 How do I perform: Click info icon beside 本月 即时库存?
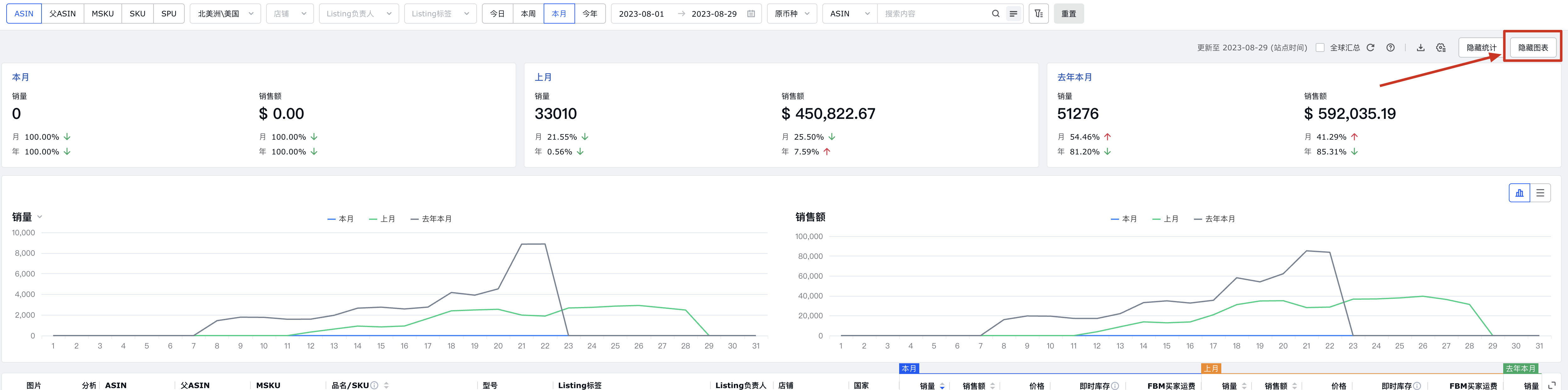coord(1115,386)
